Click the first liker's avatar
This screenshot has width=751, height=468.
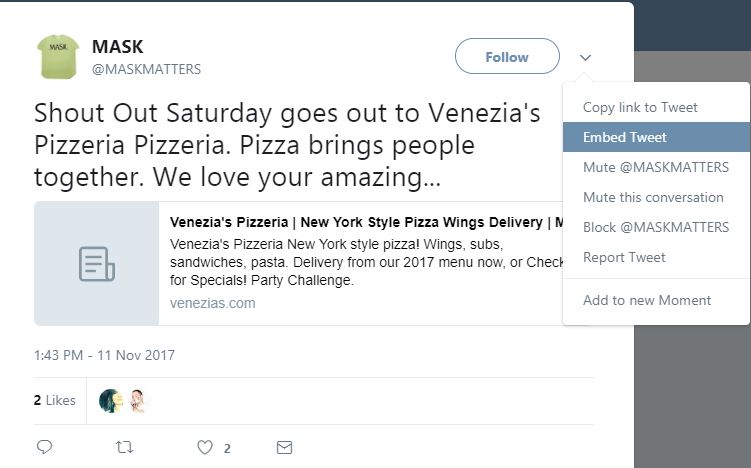coord(111,401)
